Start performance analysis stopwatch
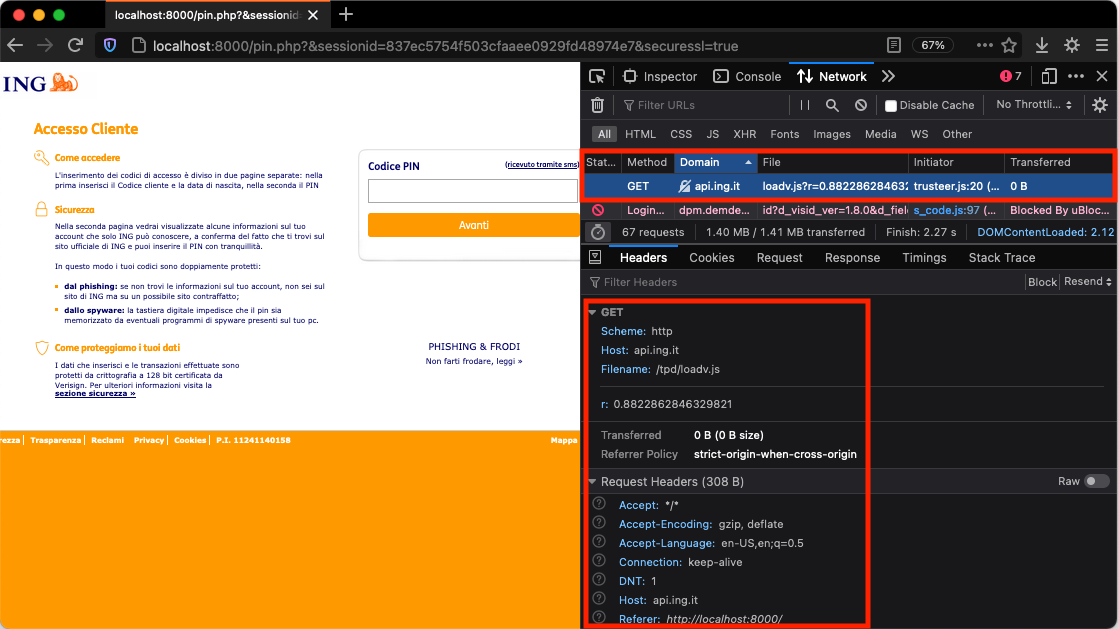The image size is (1119, 629). 598,232
